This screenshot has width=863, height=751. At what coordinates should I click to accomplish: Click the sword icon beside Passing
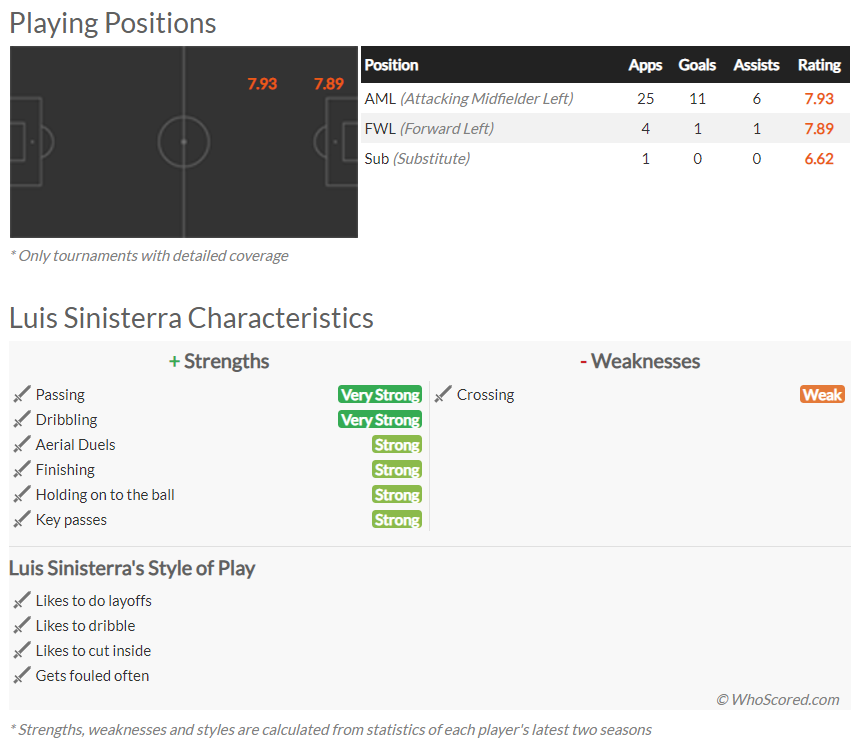[22, 394]
